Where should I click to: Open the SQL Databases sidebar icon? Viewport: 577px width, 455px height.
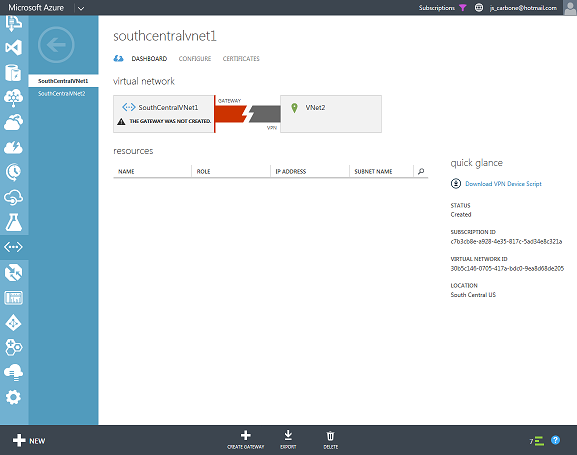(x=14, y=73)
